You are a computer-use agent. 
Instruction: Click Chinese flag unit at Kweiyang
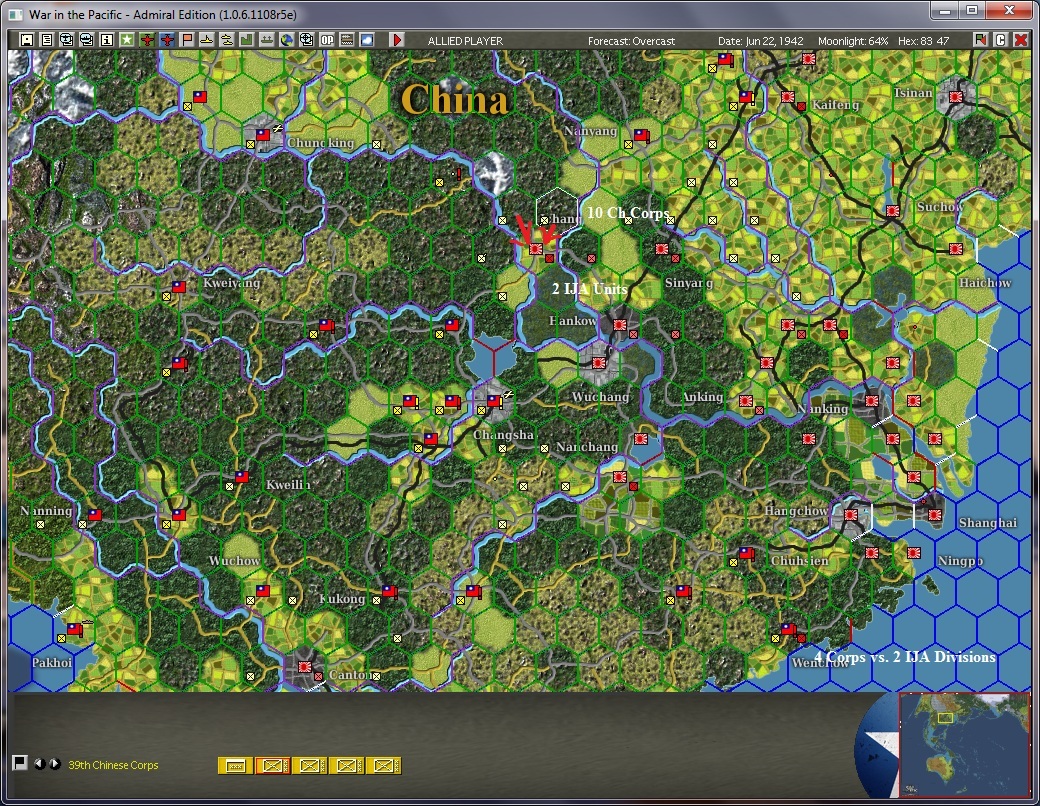click(x=179, y=287)
